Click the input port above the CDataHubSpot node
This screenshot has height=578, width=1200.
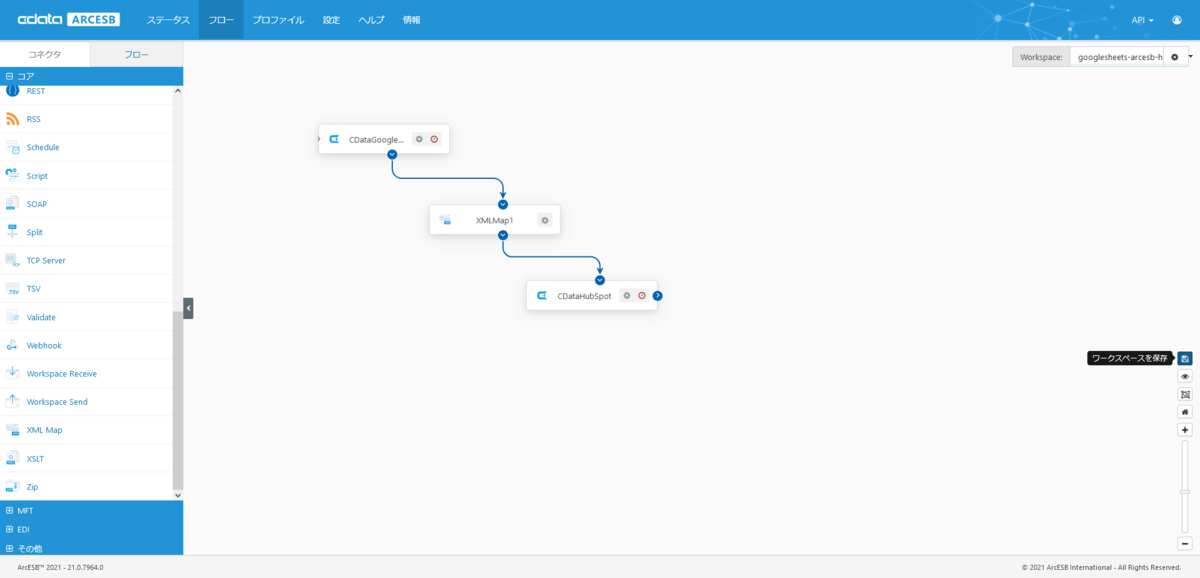(600, 280)
